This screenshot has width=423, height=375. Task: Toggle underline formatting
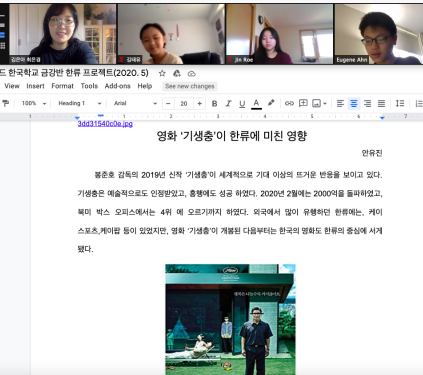pos(242,104)
